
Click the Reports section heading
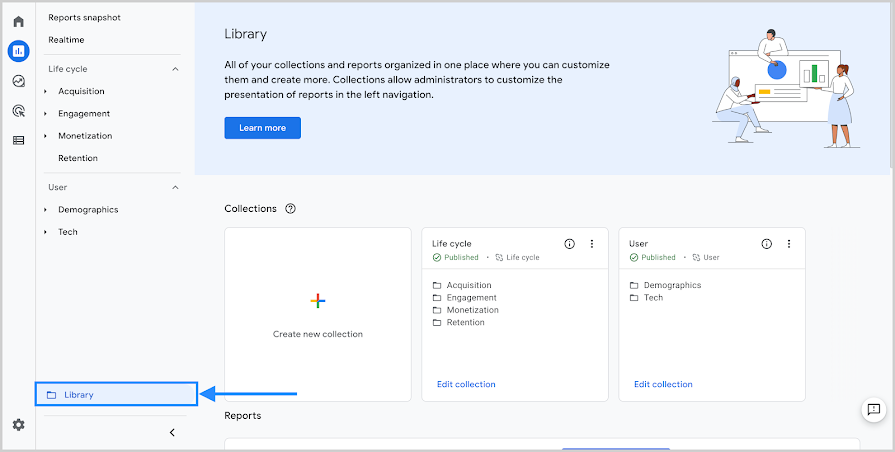click(x=243, y=416)
